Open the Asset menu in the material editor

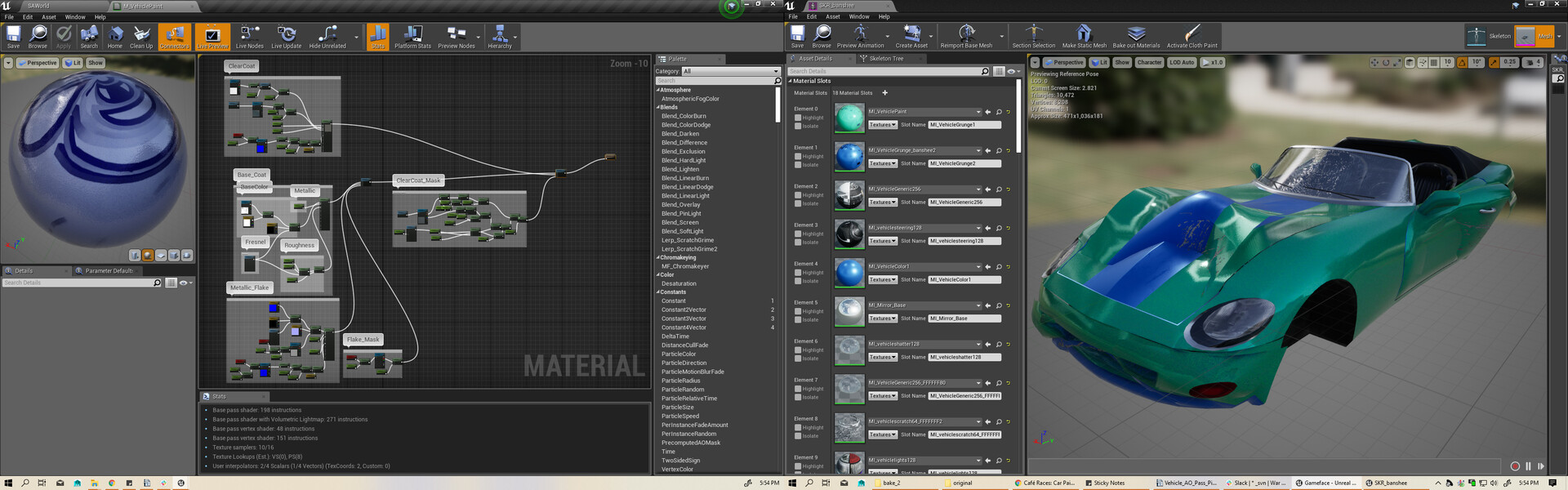(x=49, y=16)
